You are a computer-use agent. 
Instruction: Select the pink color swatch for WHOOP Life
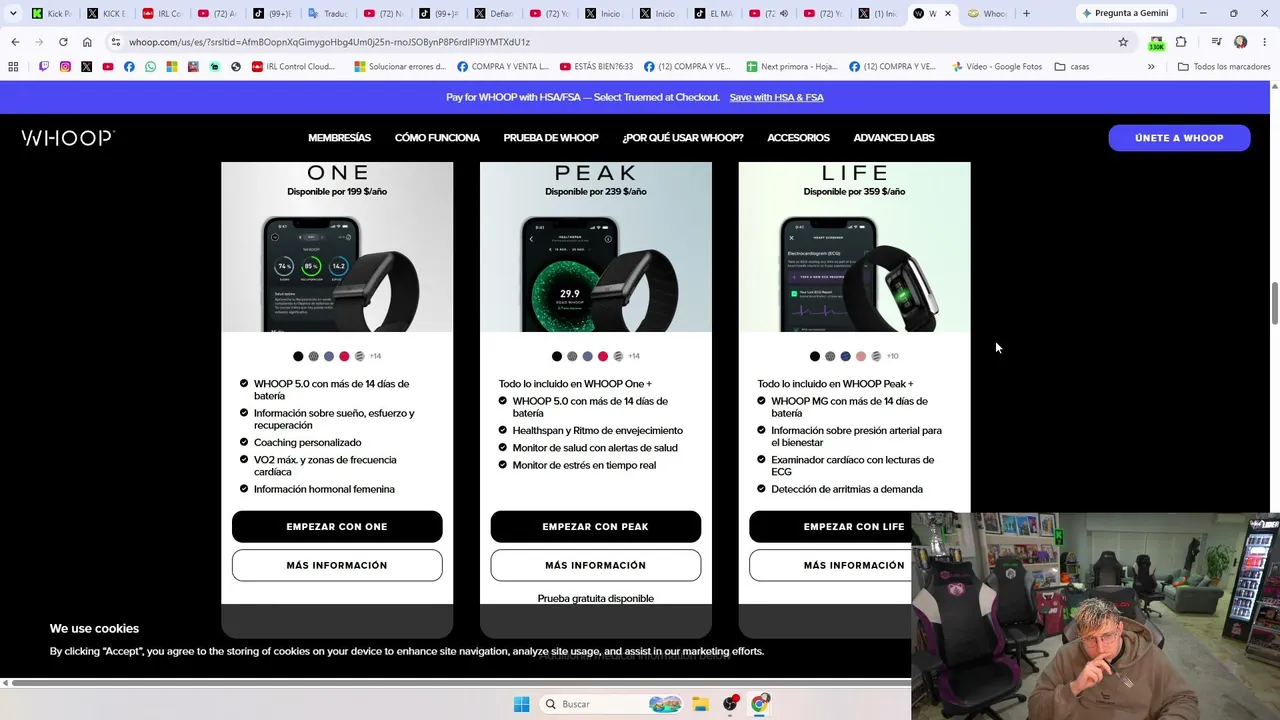pos(861,356)
